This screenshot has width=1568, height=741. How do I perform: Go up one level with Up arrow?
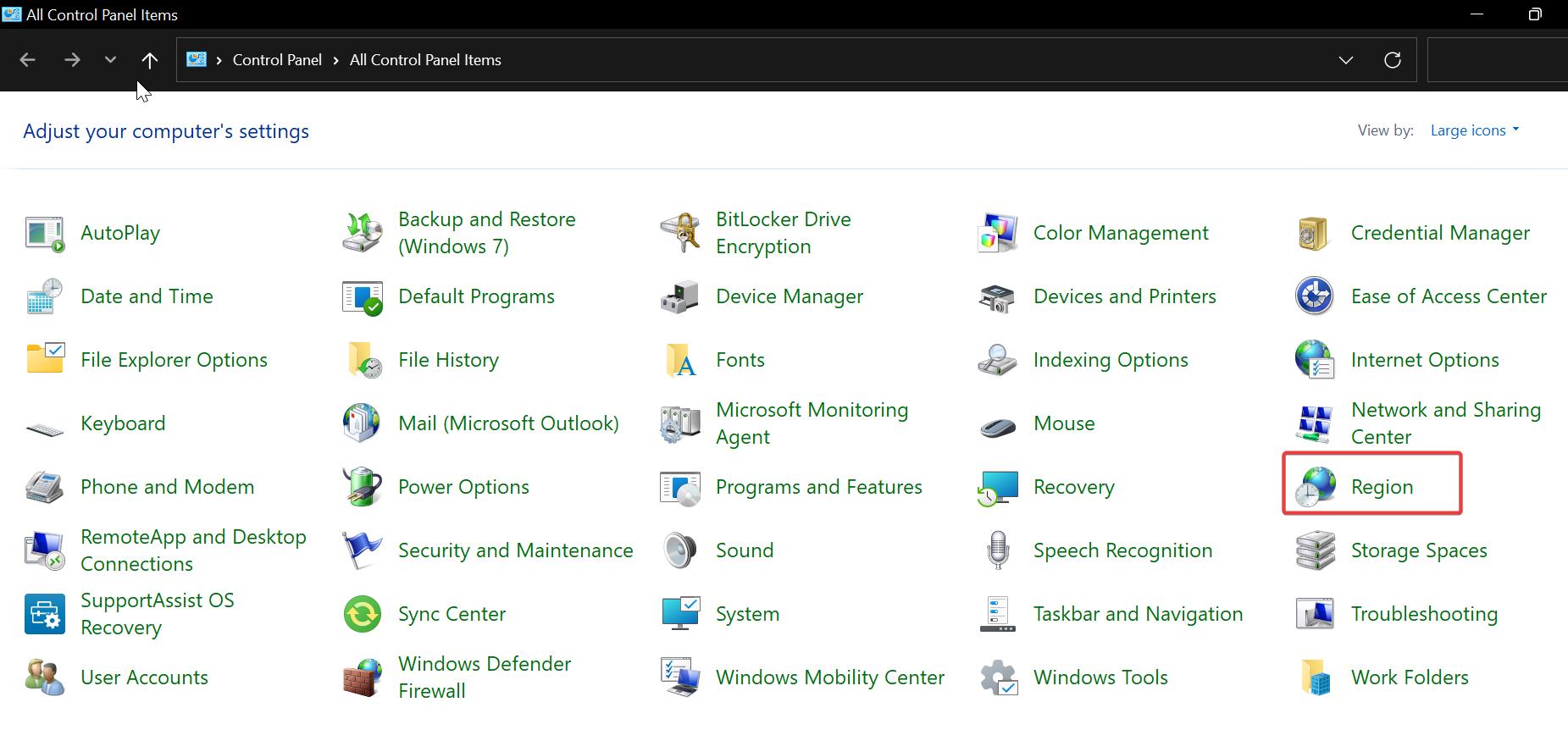(x=149, y=60)
